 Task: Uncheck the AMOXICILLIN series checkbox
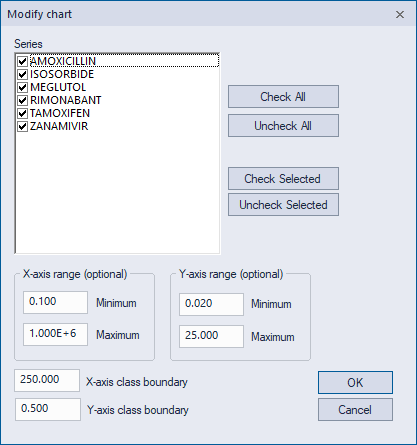(x=22, y=61)
